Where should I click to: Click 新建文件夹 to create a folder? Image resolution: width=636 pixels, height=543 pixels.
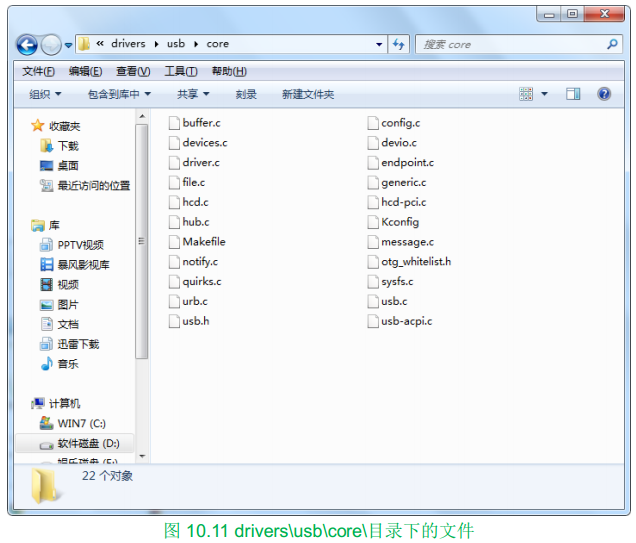pos(308,94)
